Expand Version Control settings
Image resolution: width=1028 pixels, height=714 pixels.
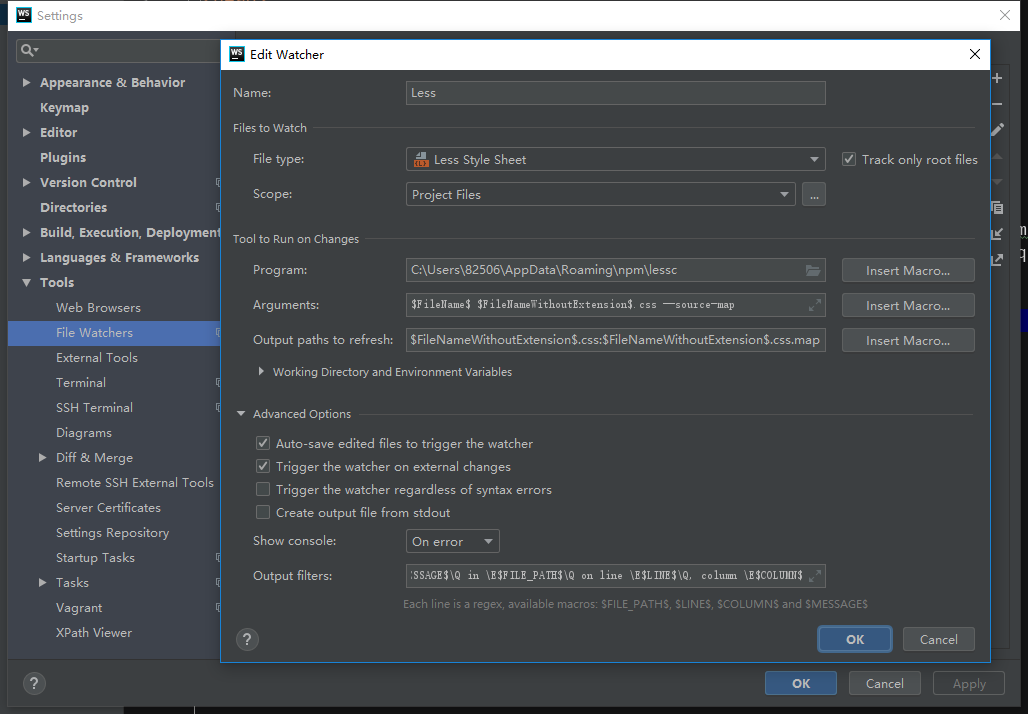pos(26,182)
